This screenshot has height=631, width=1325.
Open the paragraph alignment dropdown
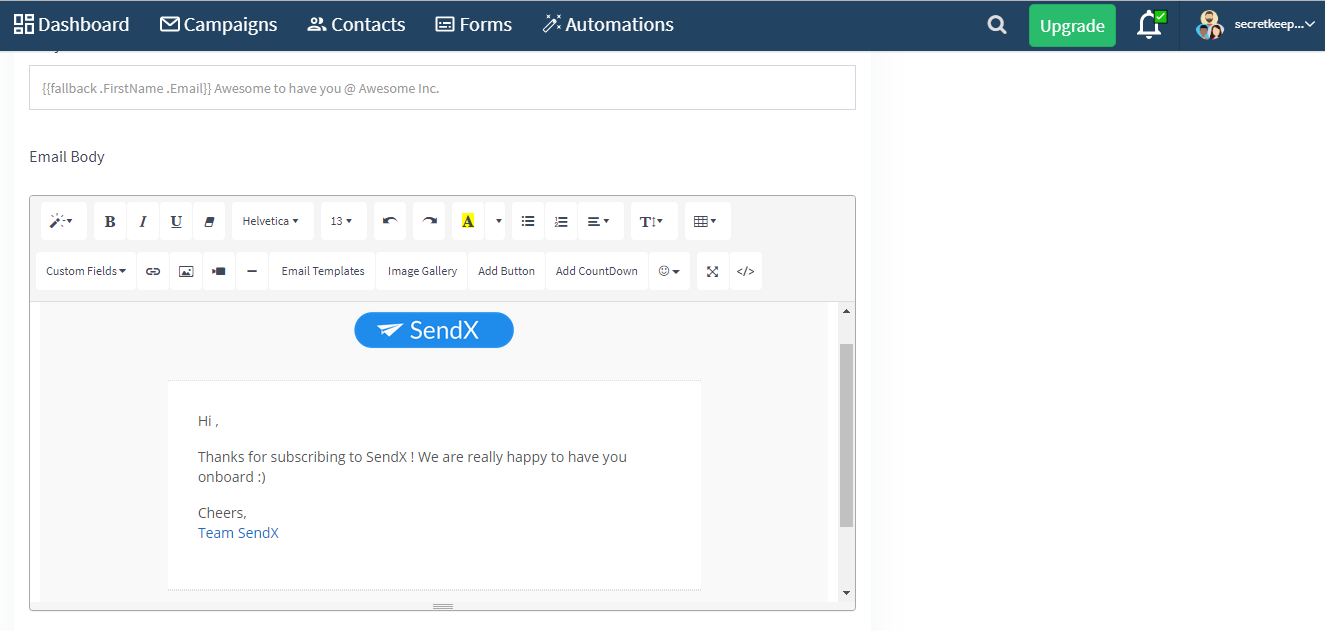point(600,221)
